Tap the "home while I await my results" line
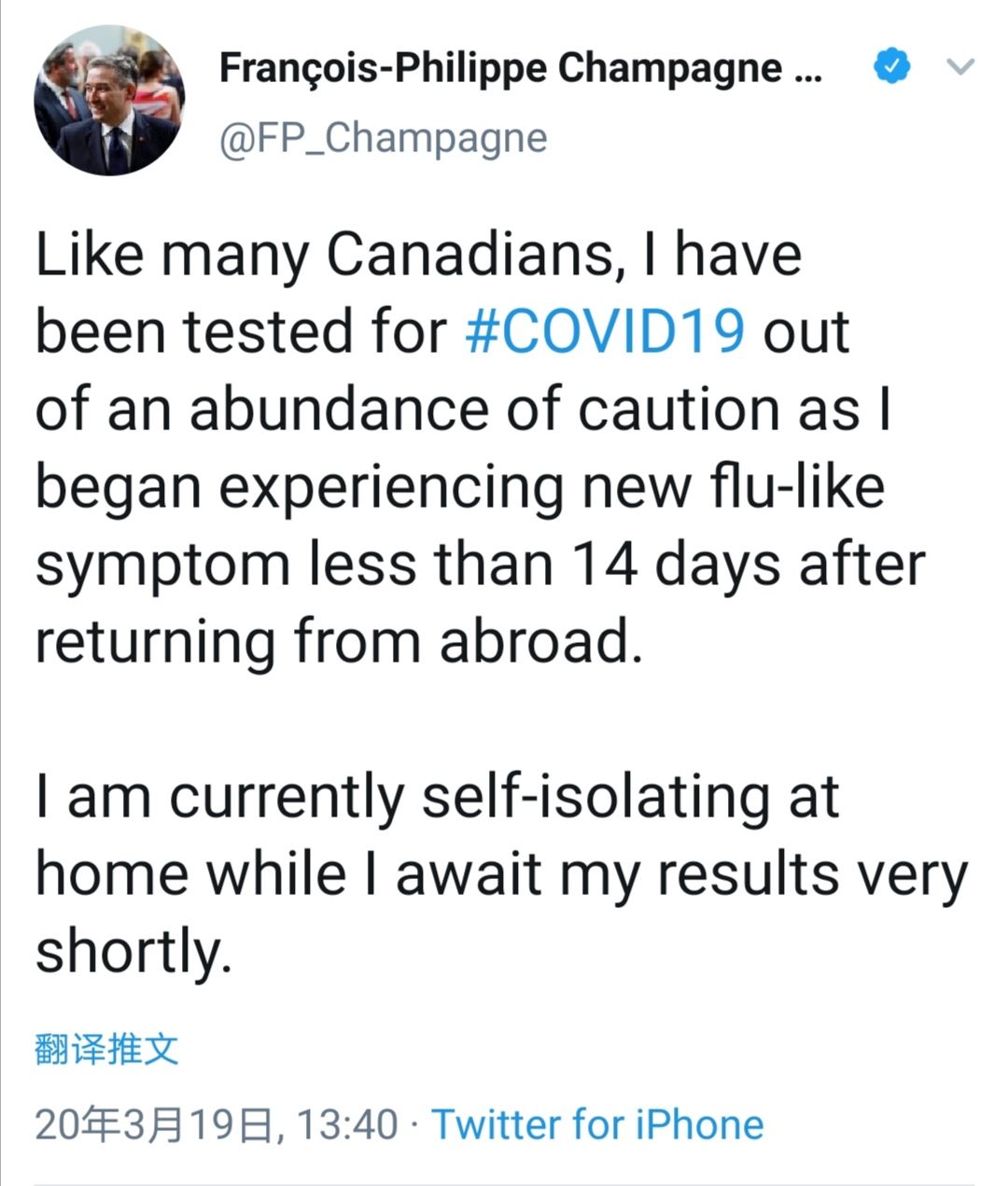 (501, 874)
